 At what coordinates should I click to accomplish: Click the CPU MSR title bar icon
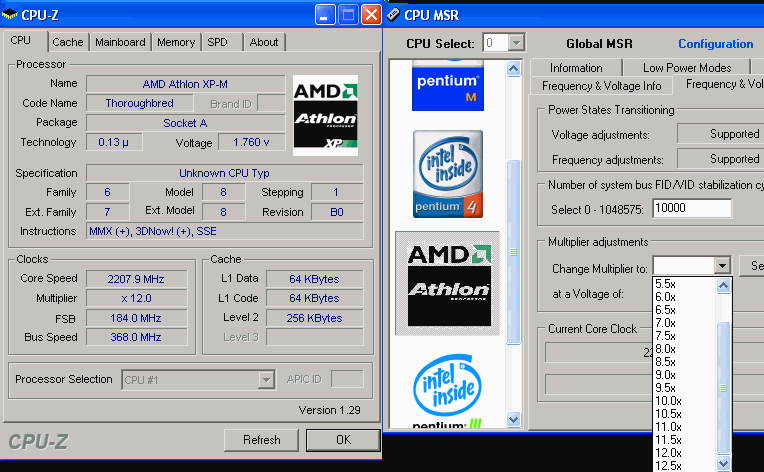(394, 15)
